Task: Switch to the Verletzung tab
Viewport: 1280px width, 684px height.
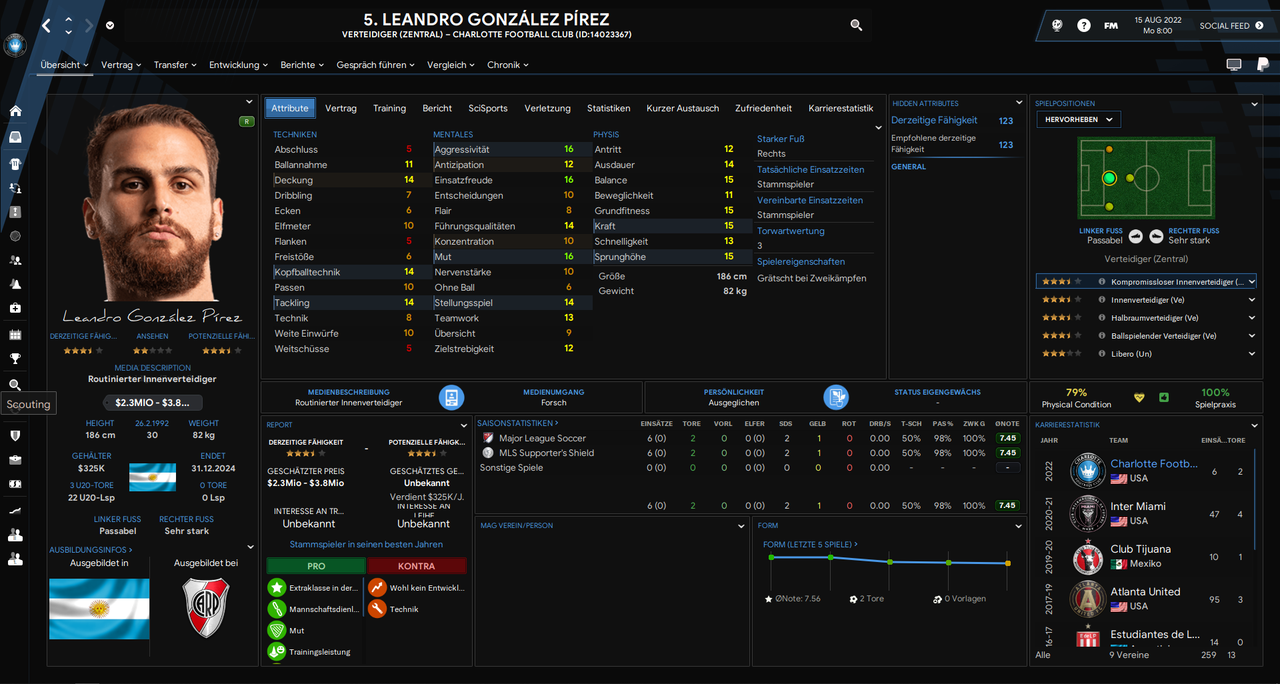Action: tap(548, 108)
